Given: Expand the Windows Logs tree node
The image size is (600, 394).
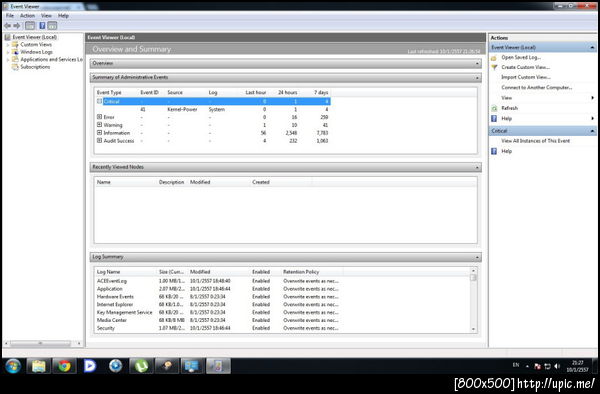Looking at the screenshot, I should point(8,52).
